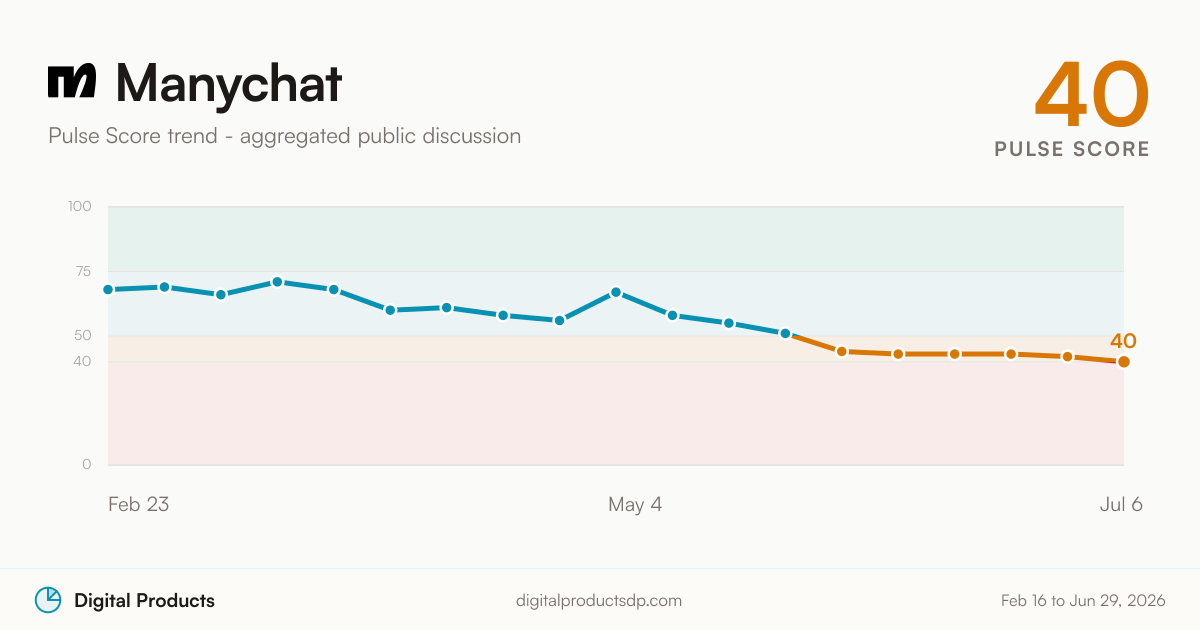Click the 100 y-axis label
The image size is (1200, 630).
(x=80, y=207)
